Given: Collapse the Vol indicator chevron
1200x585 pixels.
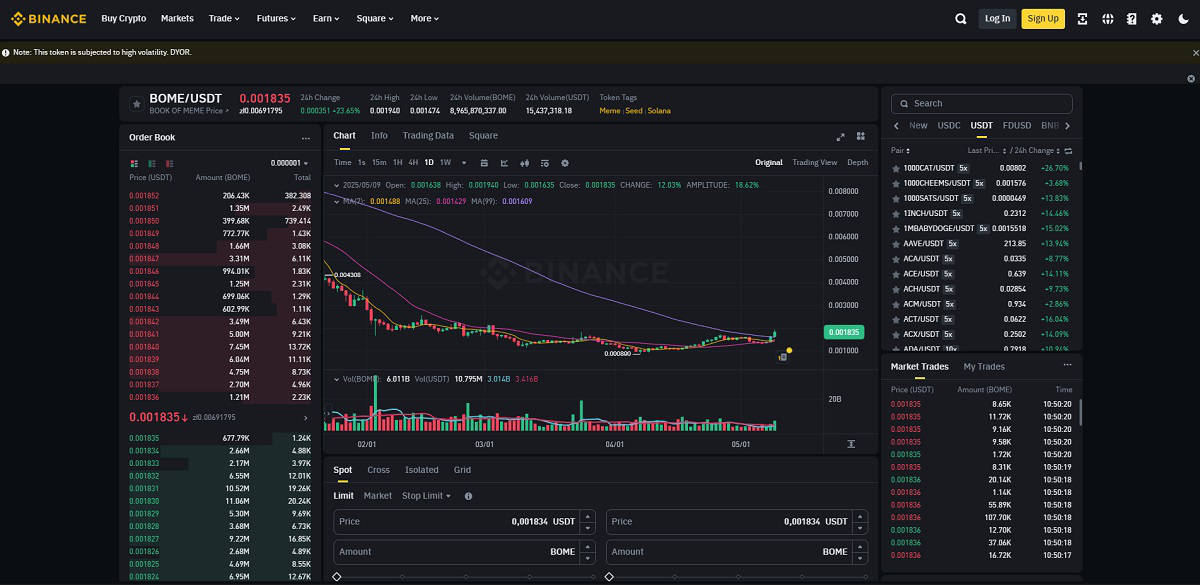Looking at the screenshot, I should click(337, 379).
